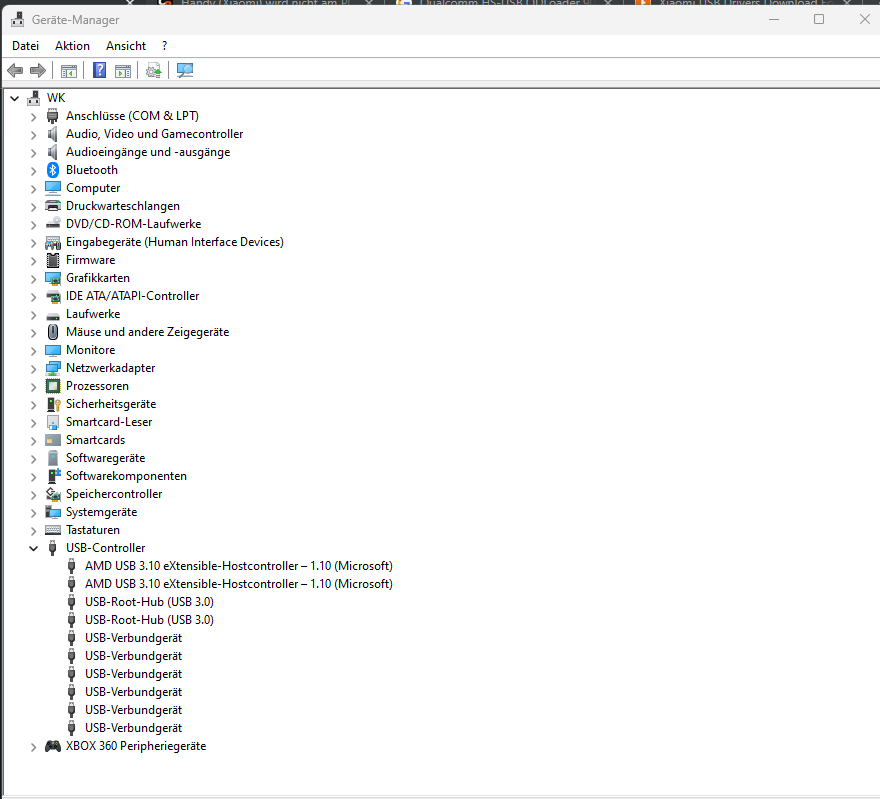Expand Audio, Video und Gamecontroller category
The image size is (880, 799).
click(x=33, y=135)
